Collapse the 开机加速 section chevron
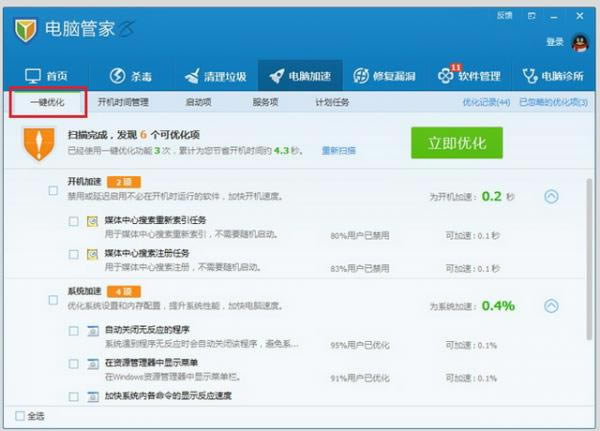 coord(551,197)
